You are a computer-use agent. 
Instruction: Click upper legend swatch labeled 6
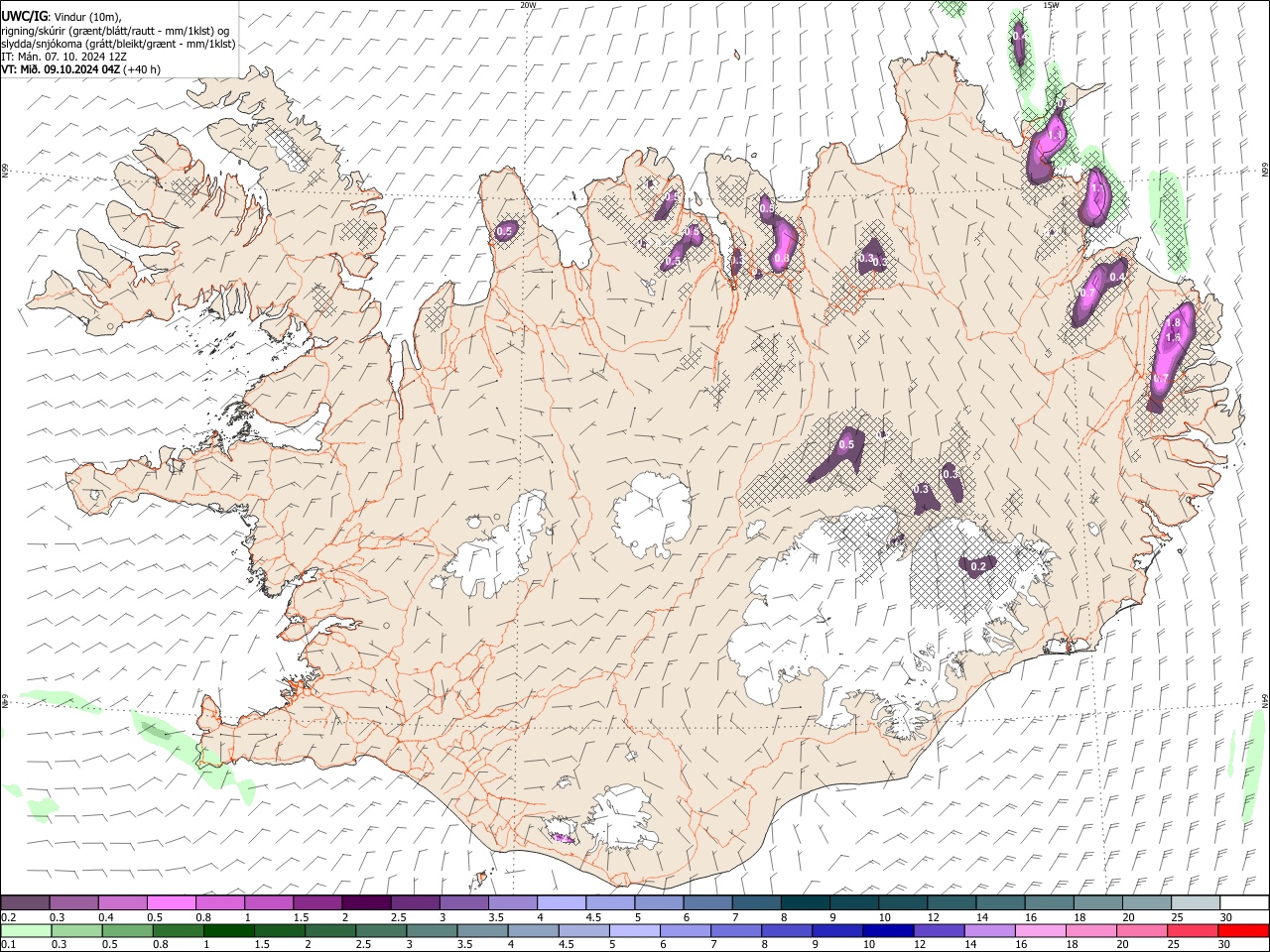(706, 902)
